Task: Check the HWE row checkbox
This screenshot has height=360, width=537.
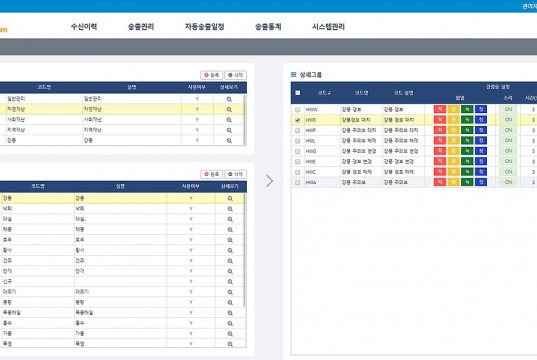Action: (298, 162)
